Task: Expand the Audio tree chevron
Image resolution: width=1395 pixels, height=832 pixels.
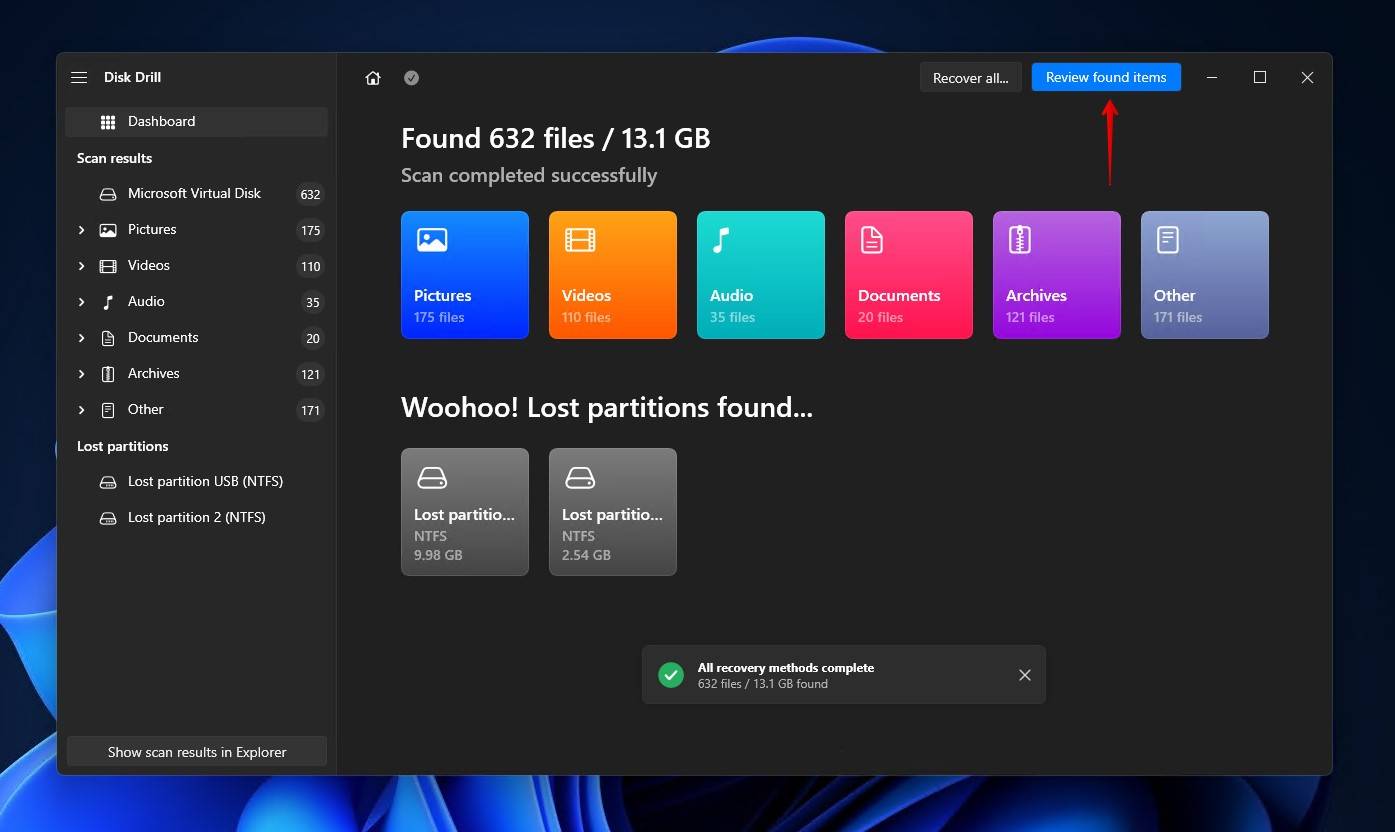Action: (81, 302)
